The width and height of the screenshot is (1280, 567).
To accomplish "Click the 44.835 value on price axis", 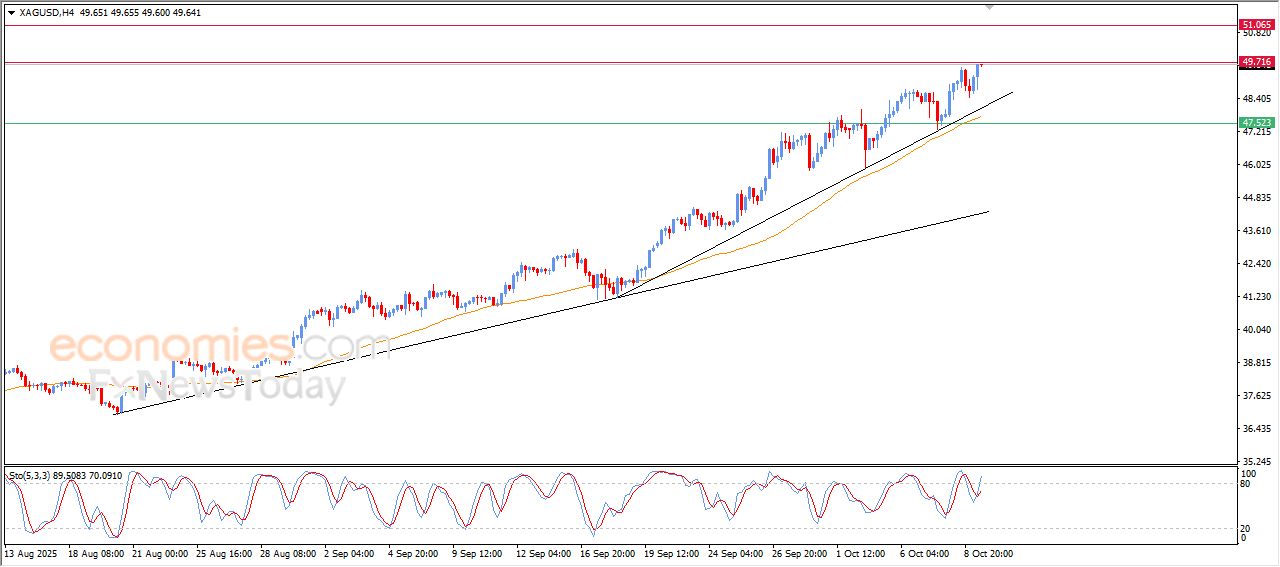I will 1254,198.
